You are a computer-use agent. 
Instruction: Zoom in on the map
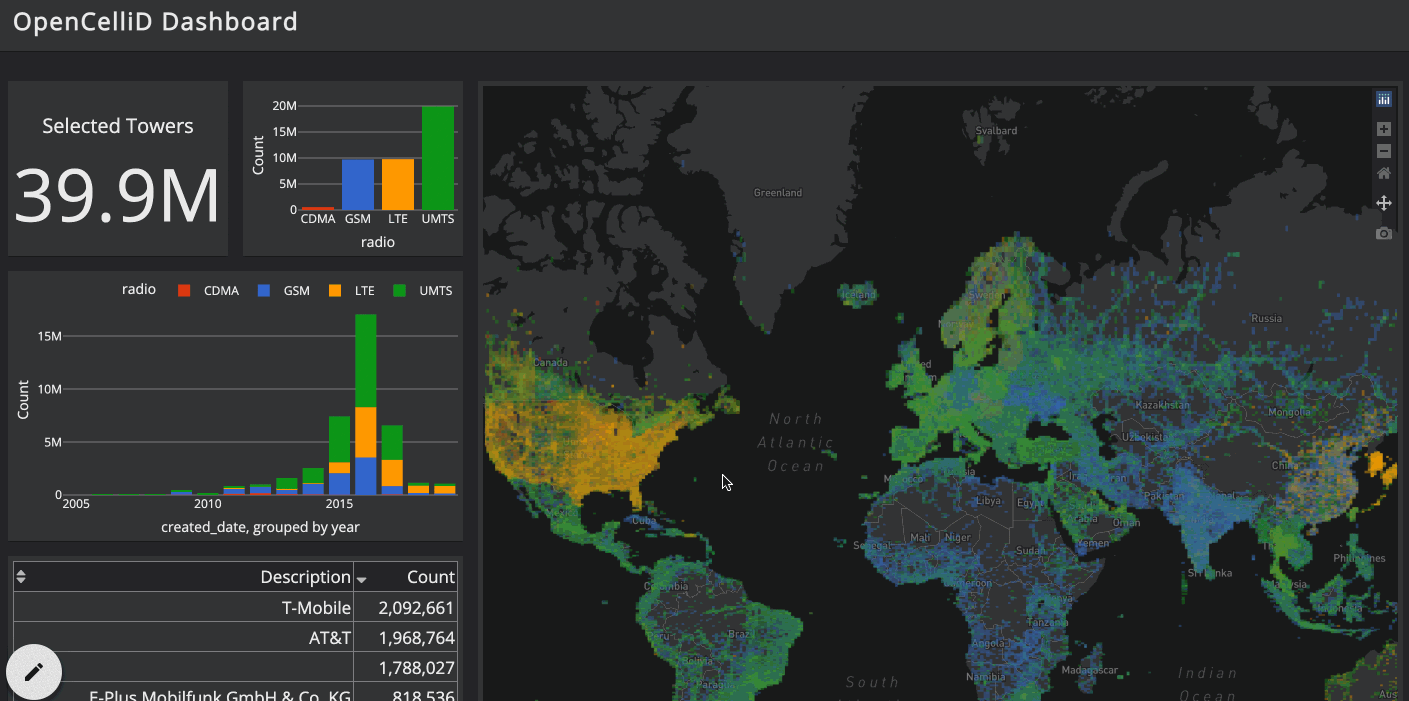pyautogui.click(x=1383, y=128)
